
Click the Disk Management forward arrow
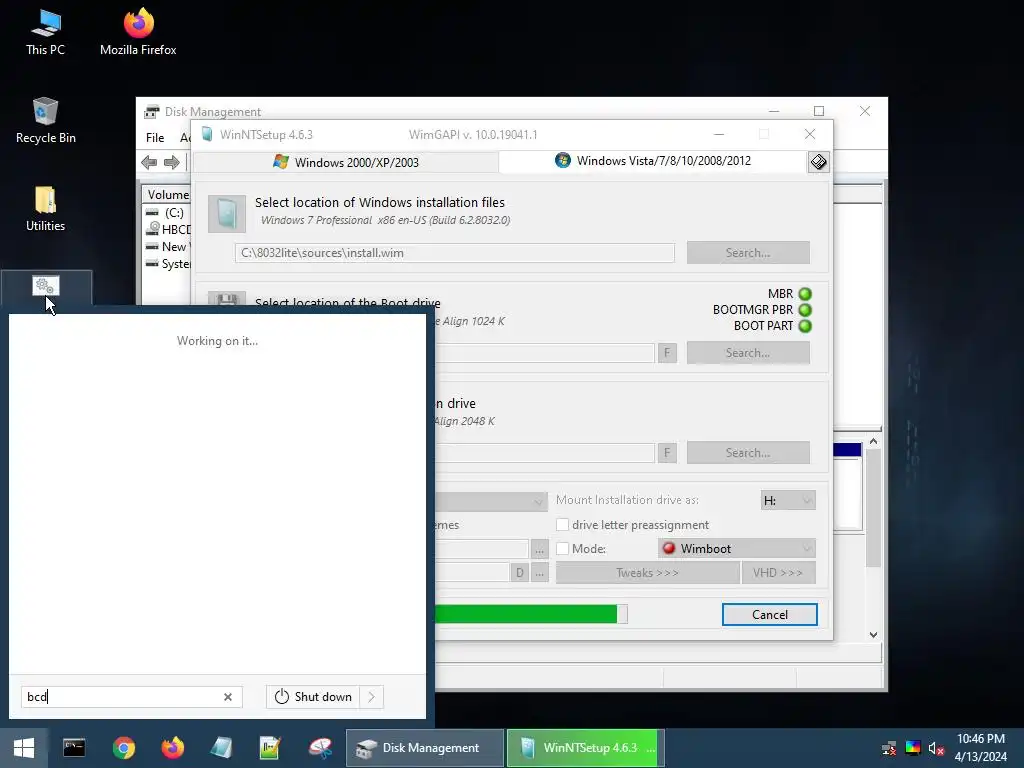pyautogui.click(x=172, y=162)
